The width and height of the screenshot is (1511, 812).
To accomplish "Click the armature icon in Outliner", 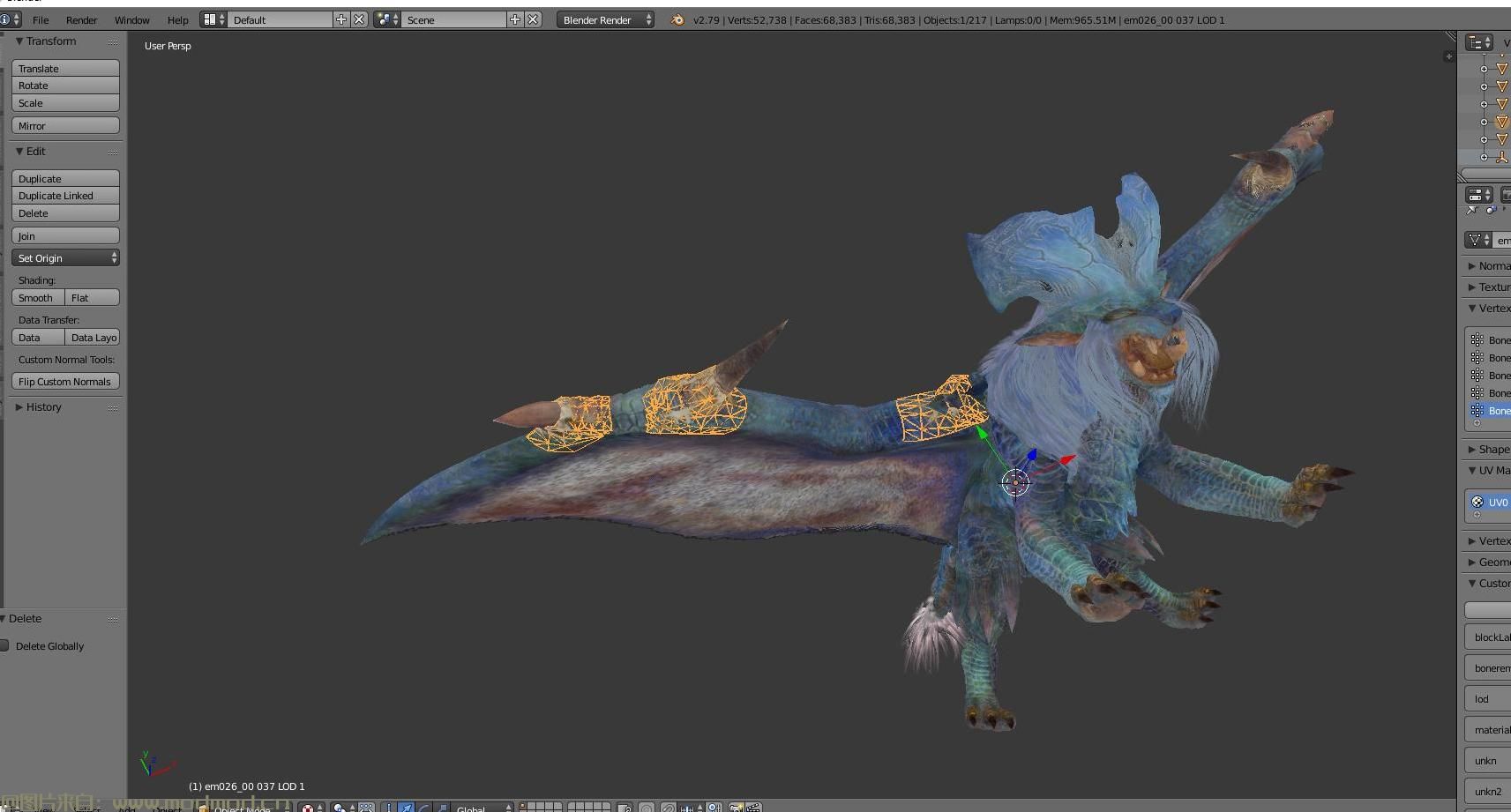I will [x=1502, y=157].
